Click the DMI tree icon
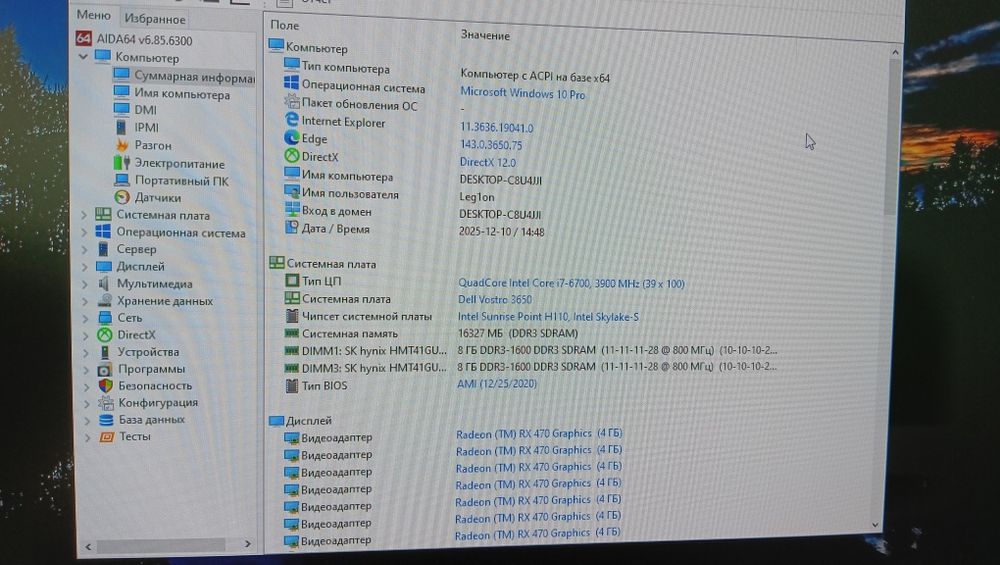The width and height of the screenshot is (1000, 565). coord(122,109)
